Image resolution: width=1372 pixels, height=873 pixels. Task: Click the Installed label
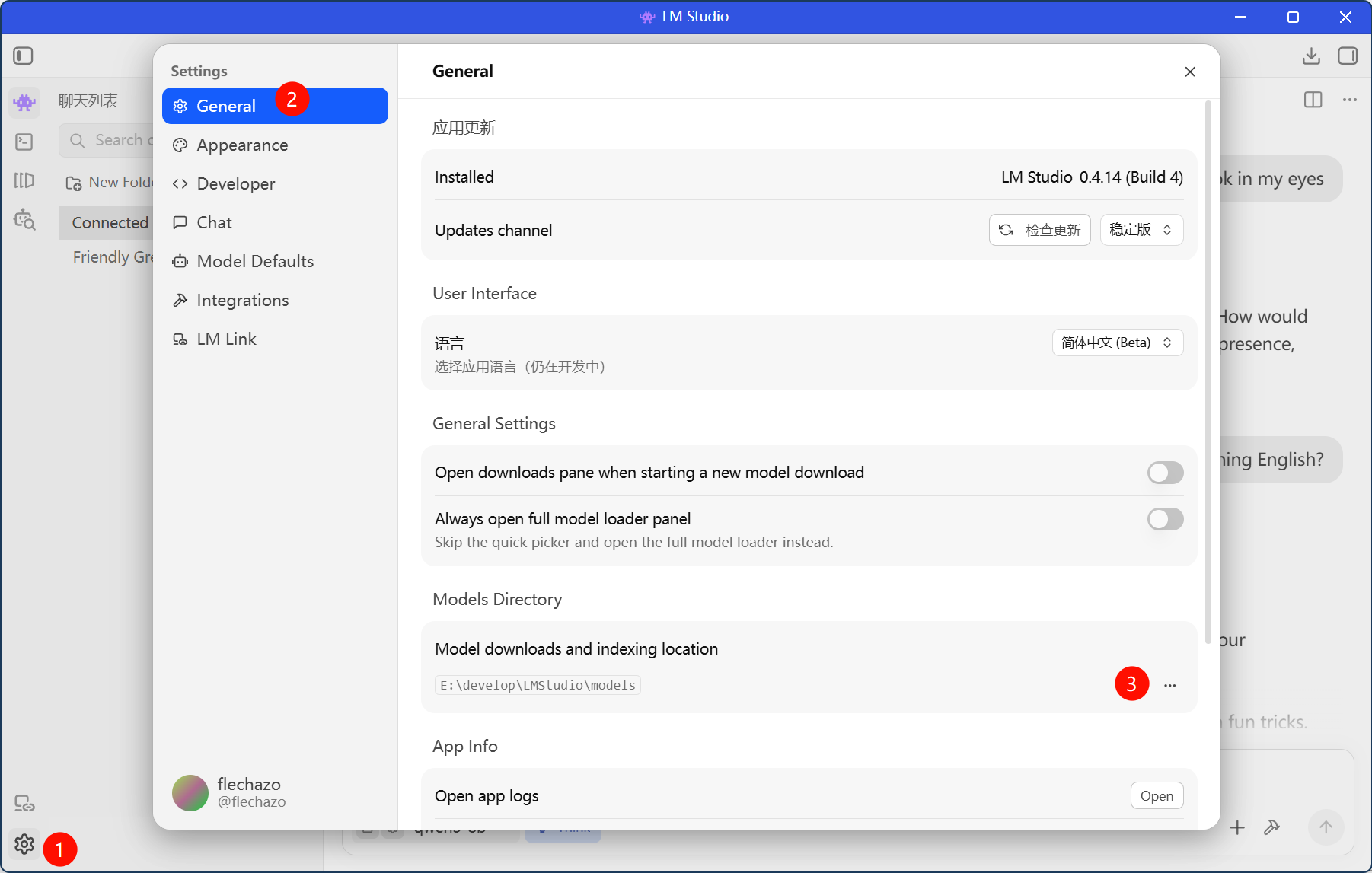[x=464, y=177]
